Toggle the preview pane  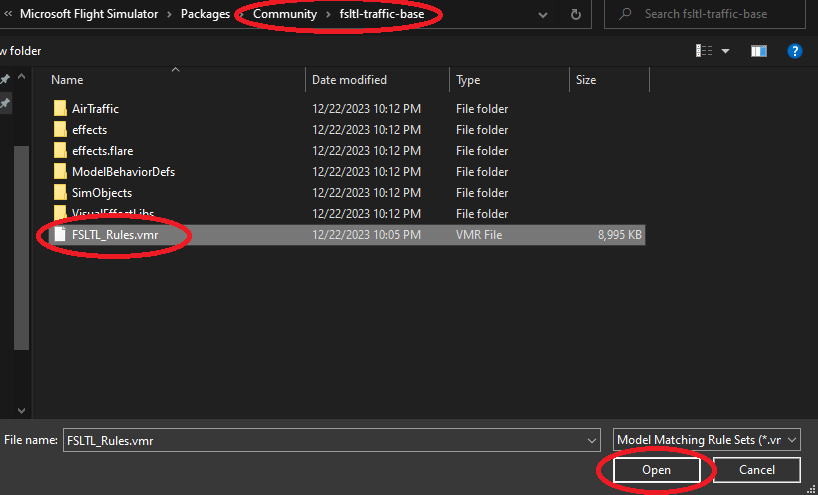(x=759, y=51)
